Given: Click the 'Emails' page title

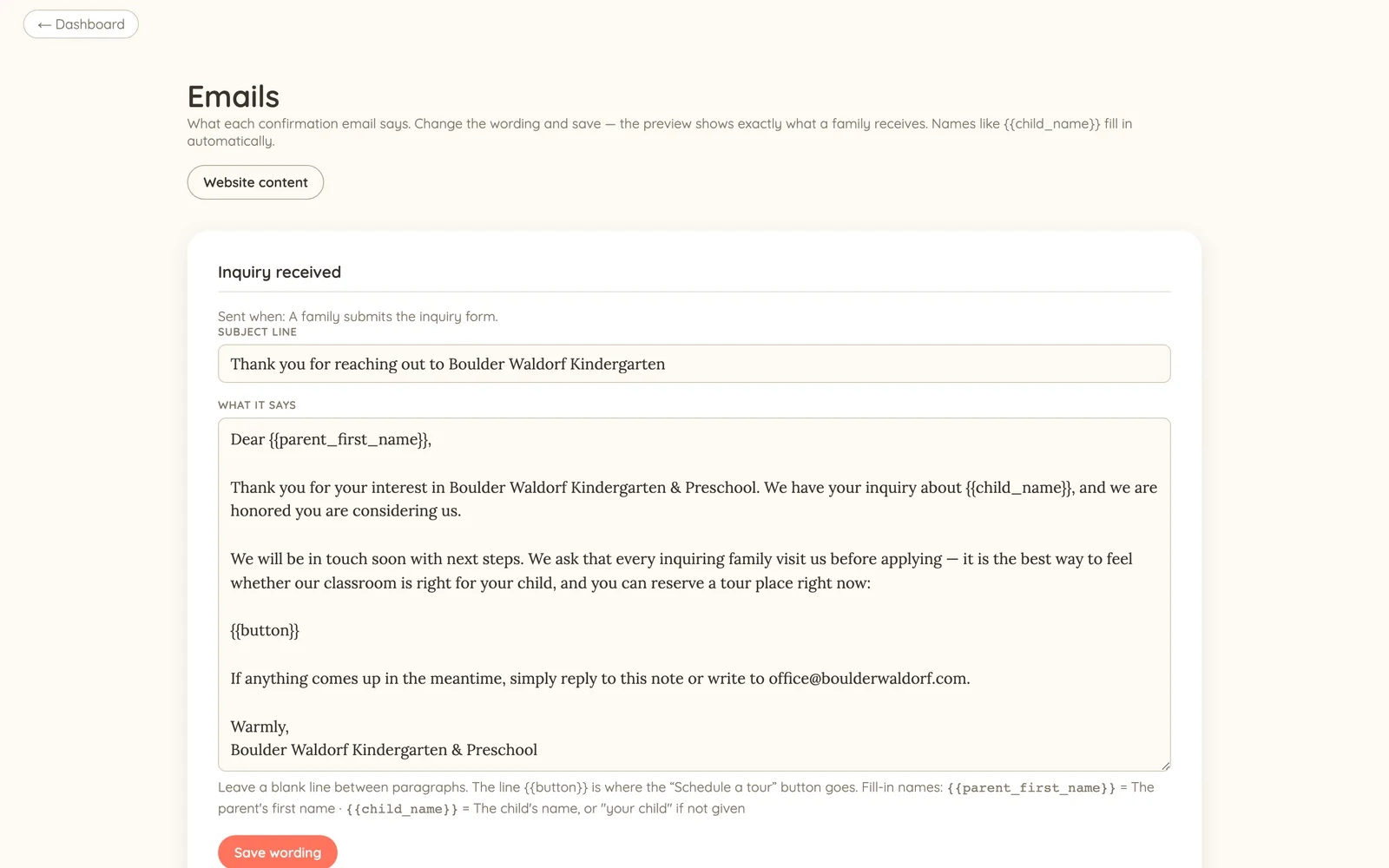Looking at the screenshot, I should 234,96.
